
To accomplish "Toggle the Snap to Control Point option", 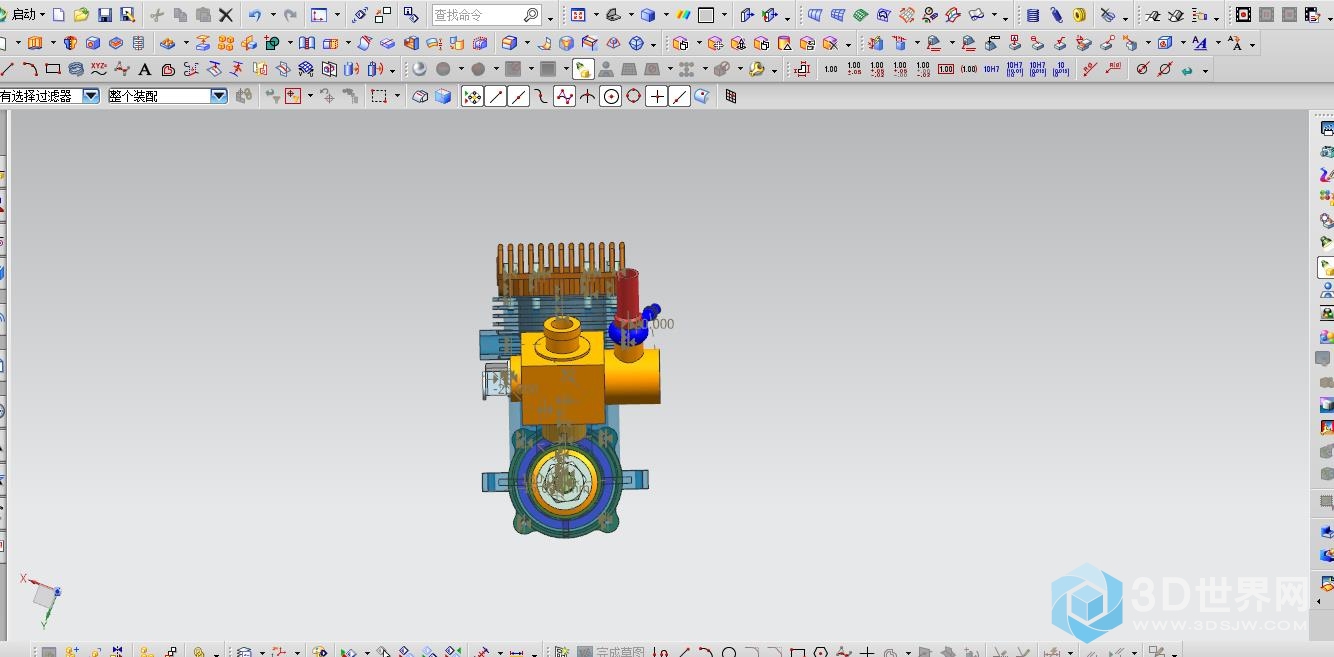I will pyautogui.click(x=541, y=96).
